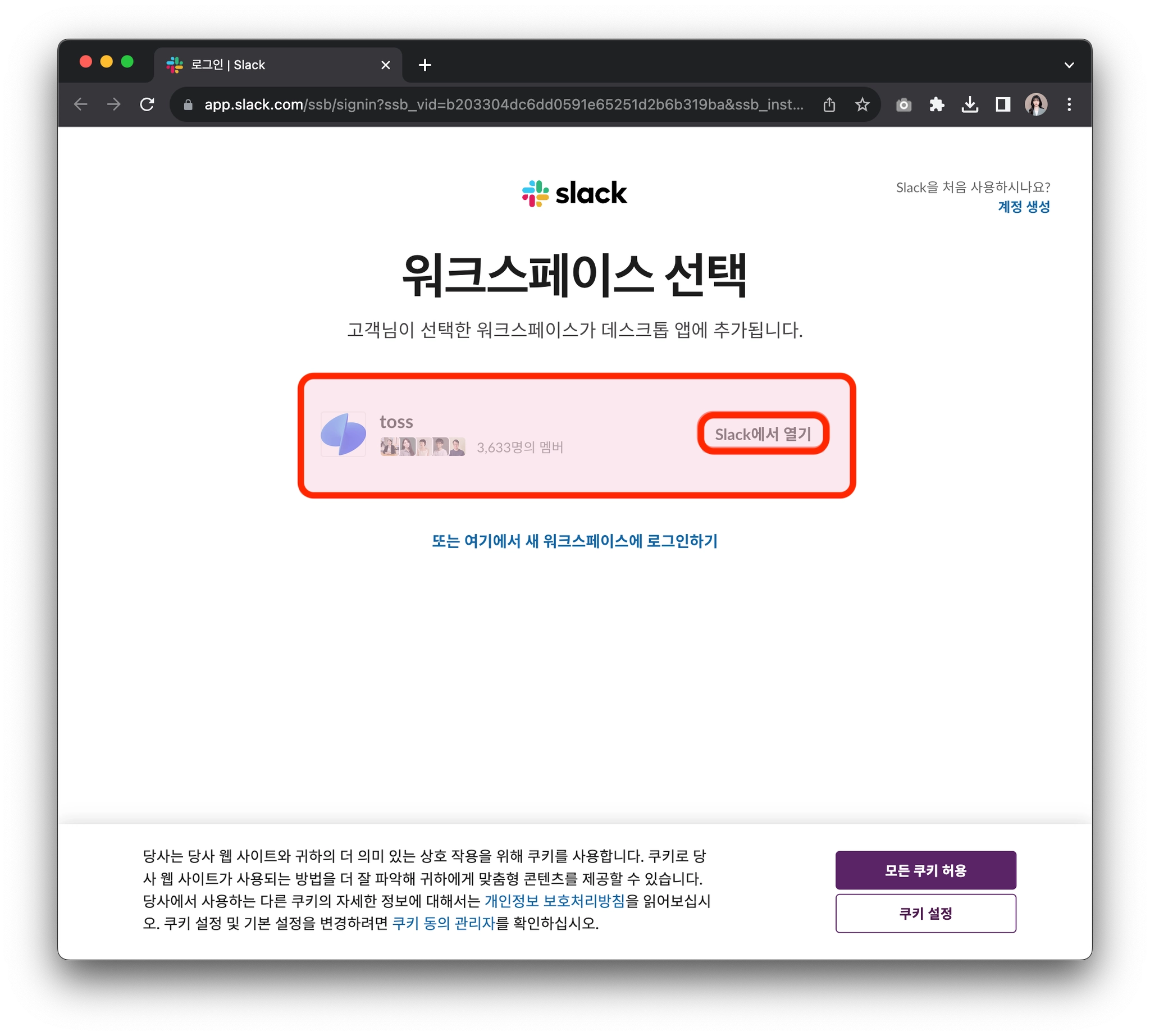Toggle the browser side panel icon

(1002, 104)
